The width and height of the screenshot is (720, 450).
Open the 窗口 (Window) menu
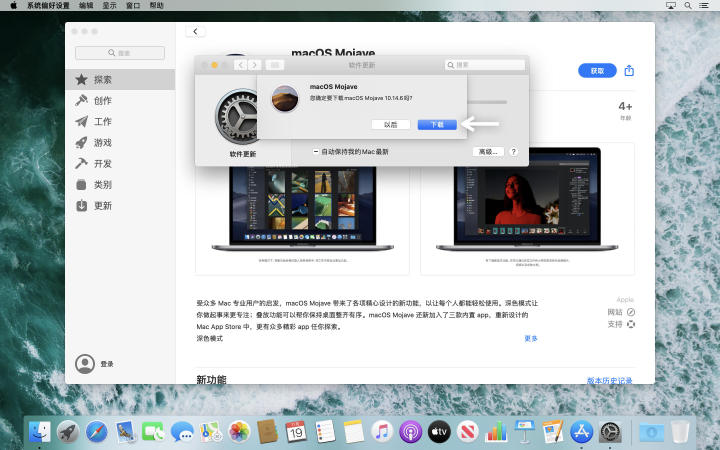(x=133, y=6)
